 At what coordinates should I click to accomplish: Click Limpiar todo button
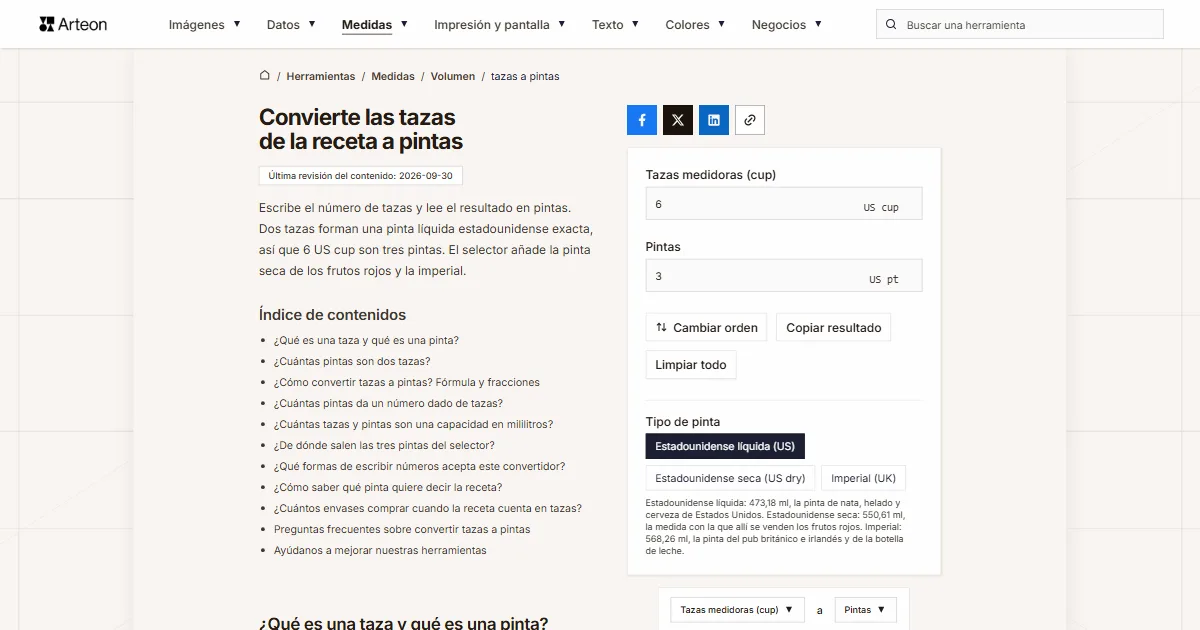coord(691,365)
